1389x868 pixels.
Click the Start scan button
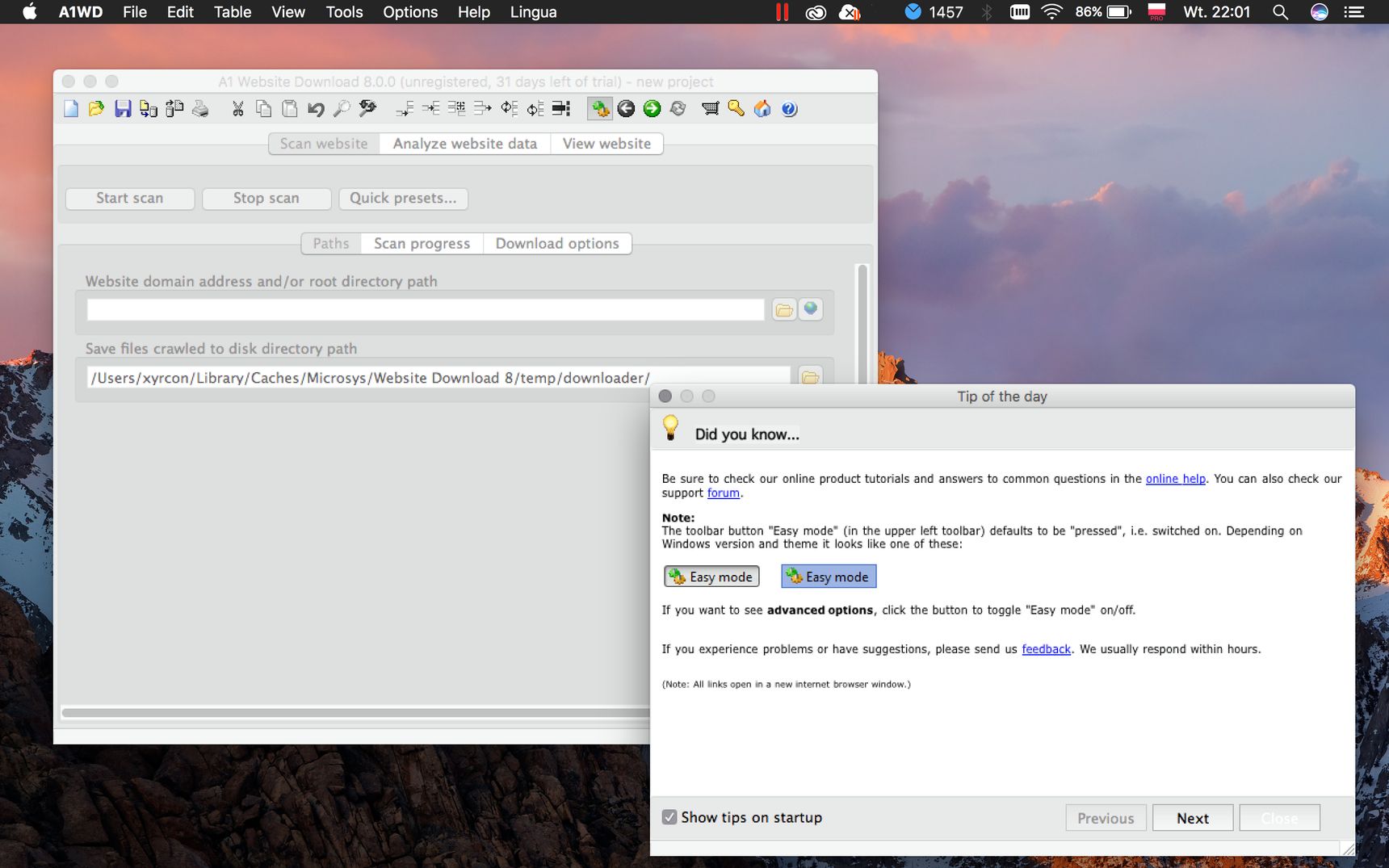(x=130, y=199)
